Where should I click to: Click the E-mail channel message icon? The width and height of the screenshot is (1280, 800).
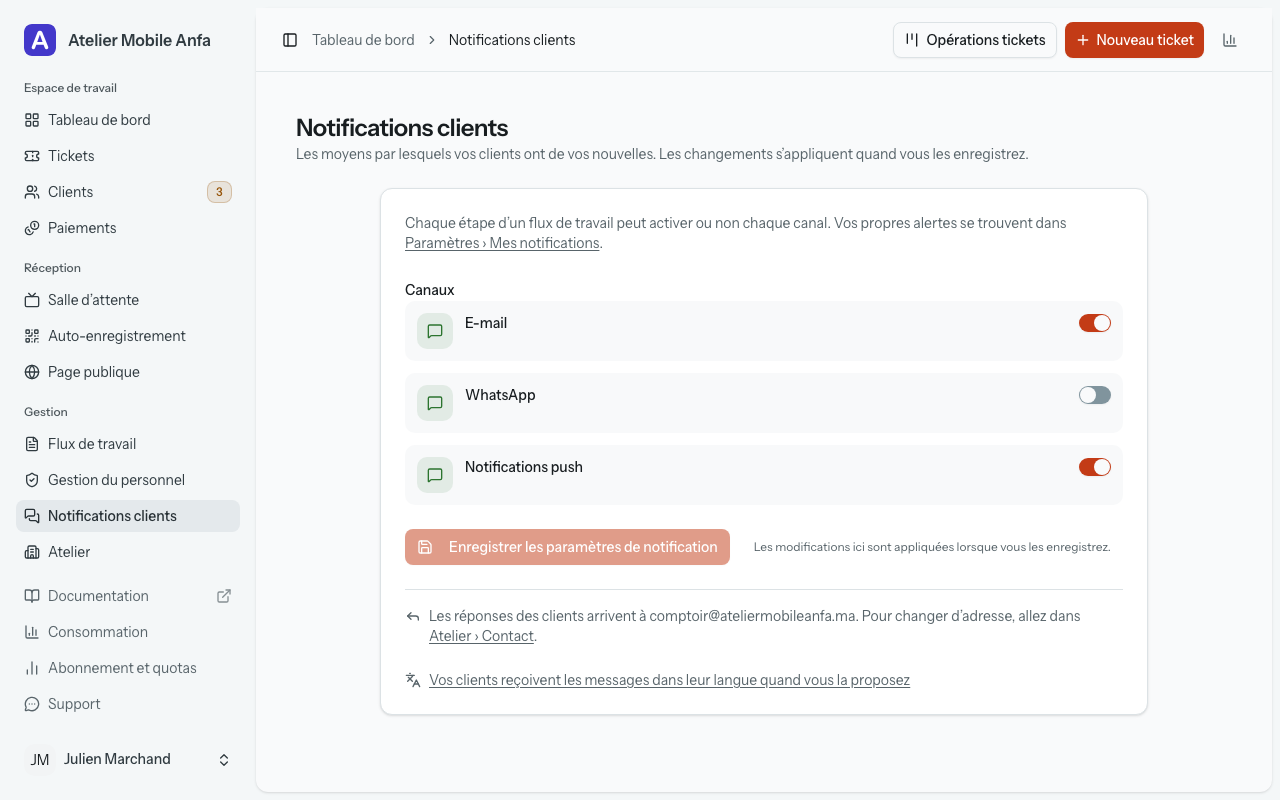click(x=435, y=331)
